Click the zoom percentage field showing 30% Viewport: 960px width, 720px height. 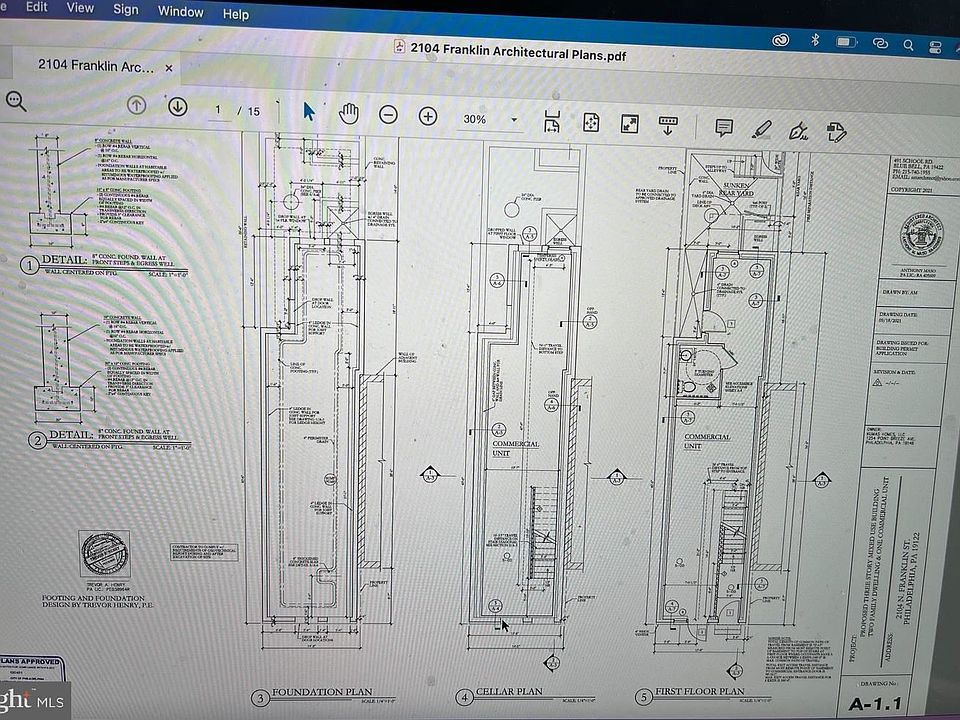pyautogui.click(x=474, y=119)
